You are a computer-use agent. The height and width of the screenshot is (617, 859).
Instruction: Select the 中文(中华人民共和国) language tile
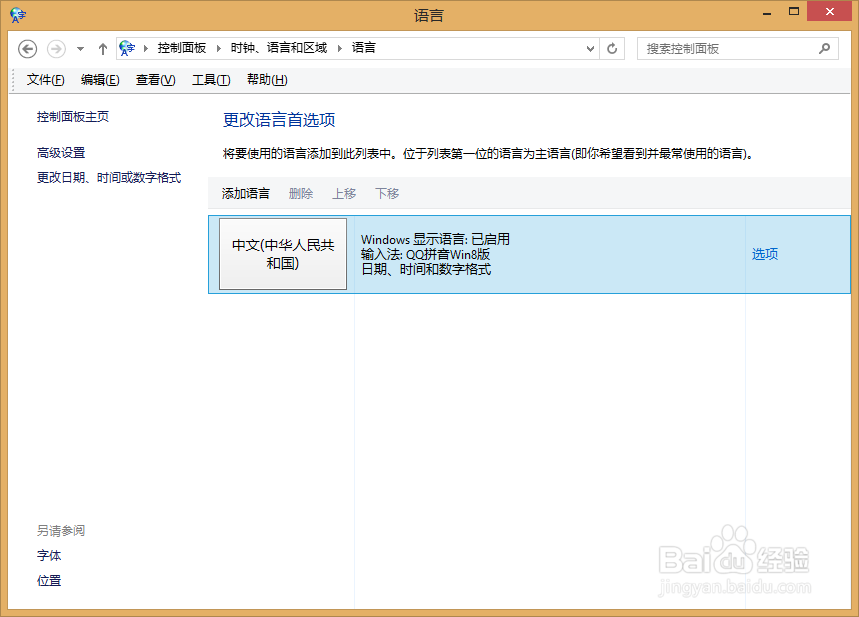click(283, 254)
